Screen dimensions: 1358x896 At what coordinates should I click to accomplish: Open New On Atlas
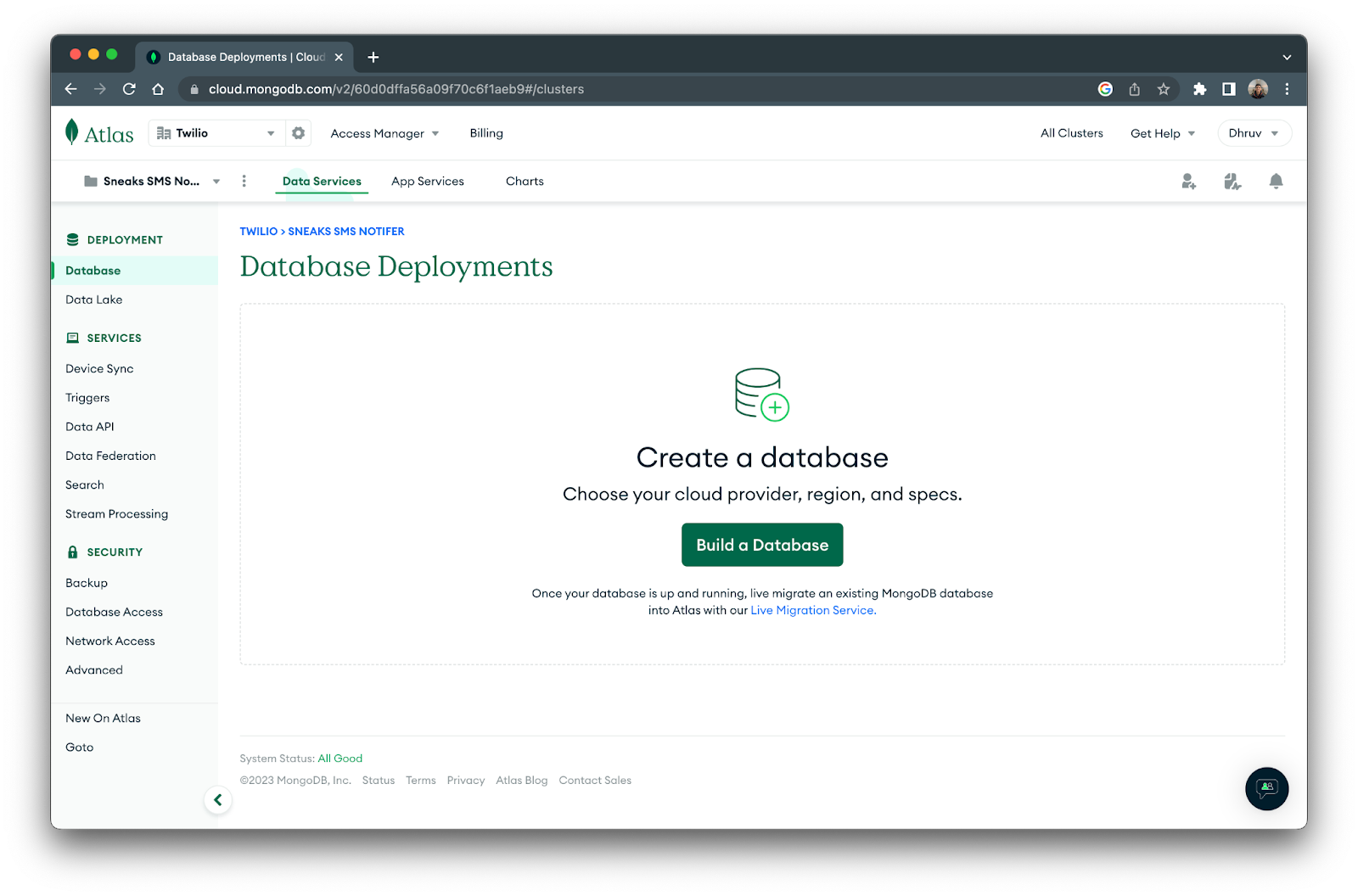point(103,718)
